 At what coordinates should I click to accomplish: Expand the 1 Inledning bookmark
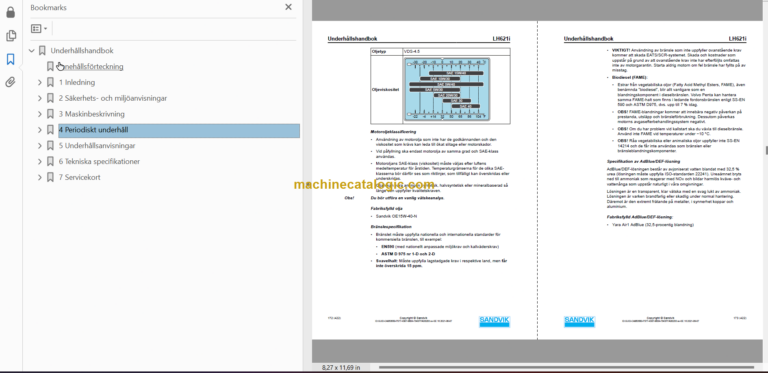click(x=40, y=82)
